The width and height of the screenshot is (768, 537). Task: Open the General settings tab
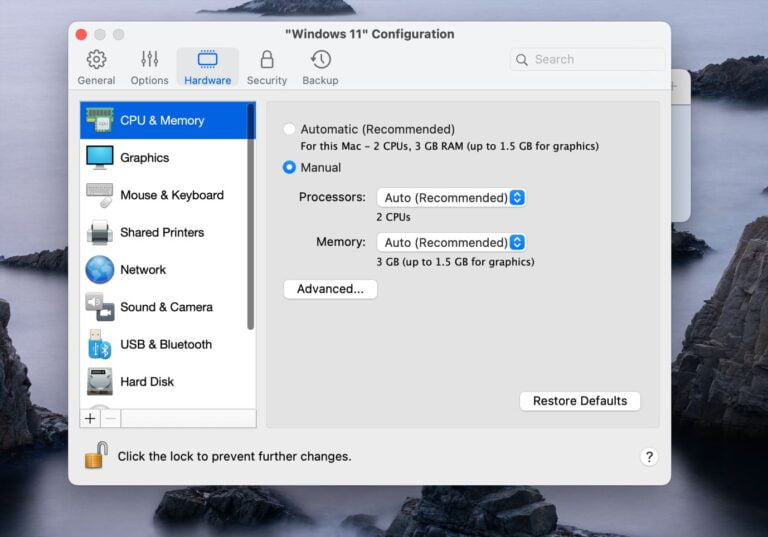(x=96, y=67)
